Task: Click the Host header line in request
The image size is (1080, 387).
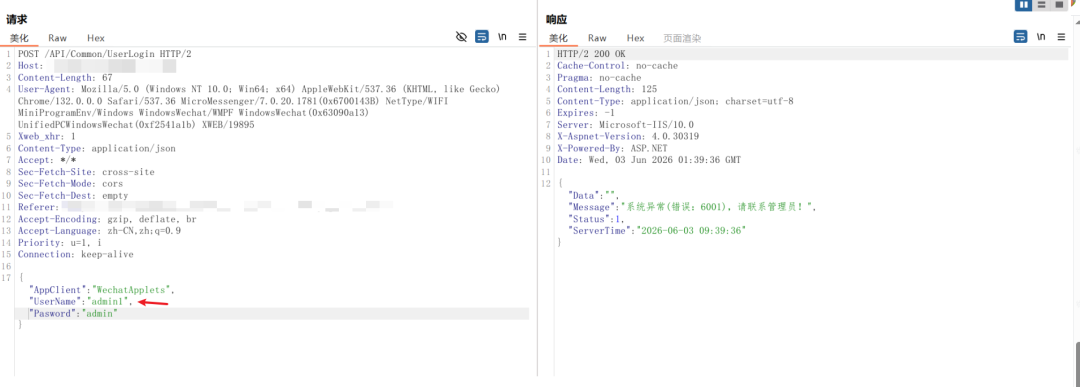Action: point(96,66)
